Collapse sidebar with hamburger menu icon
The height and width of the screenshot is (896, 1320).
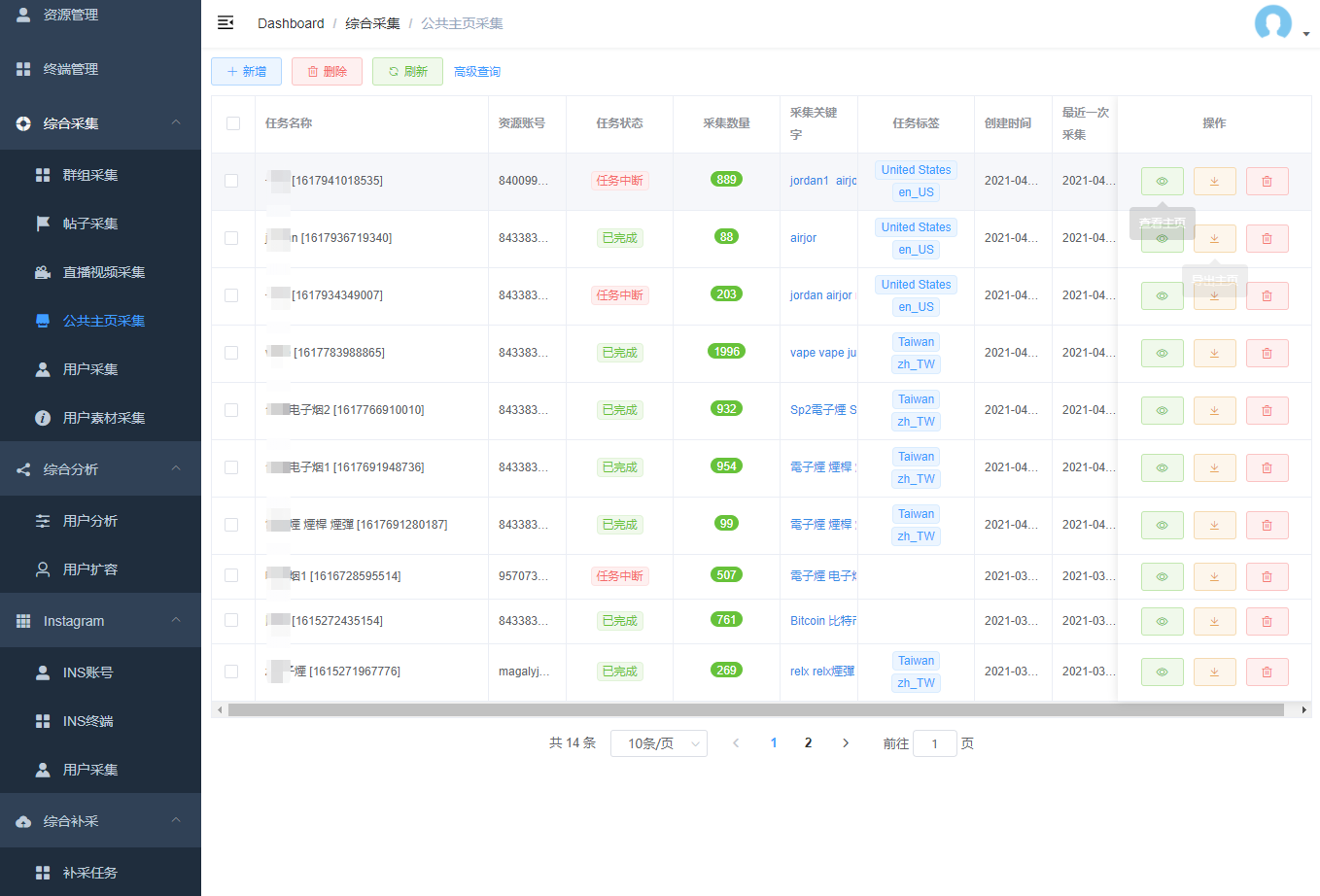click(x=226, y=22)
